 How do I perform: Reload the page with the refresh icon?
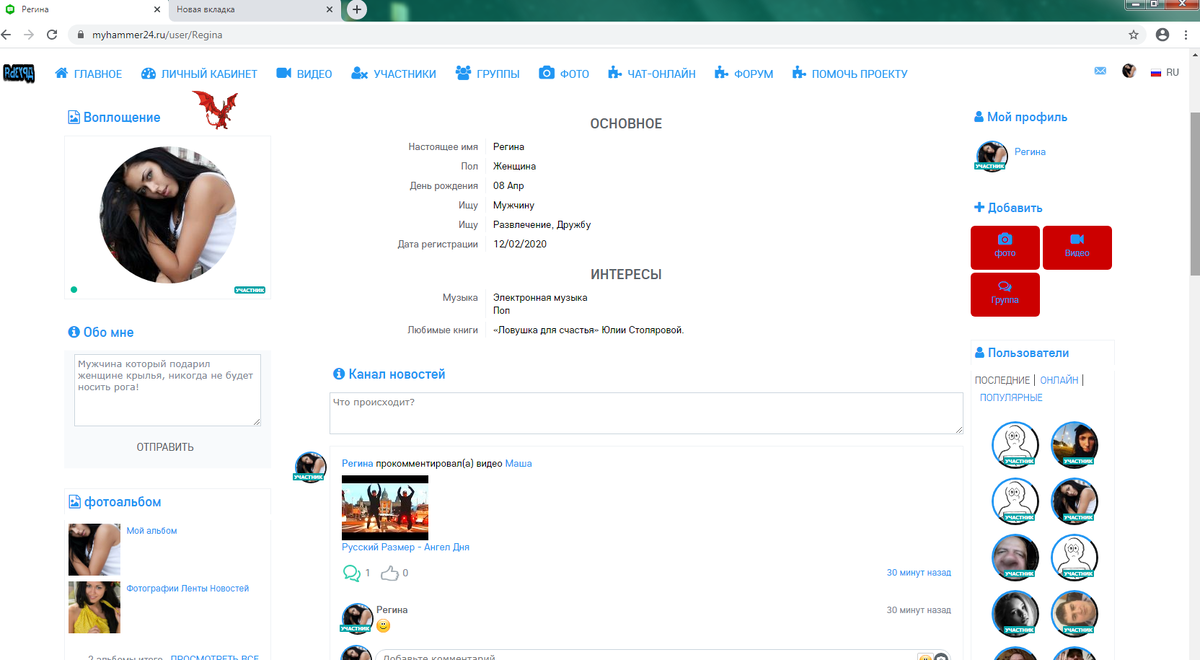pyautogui.click(x=52, y=34)
